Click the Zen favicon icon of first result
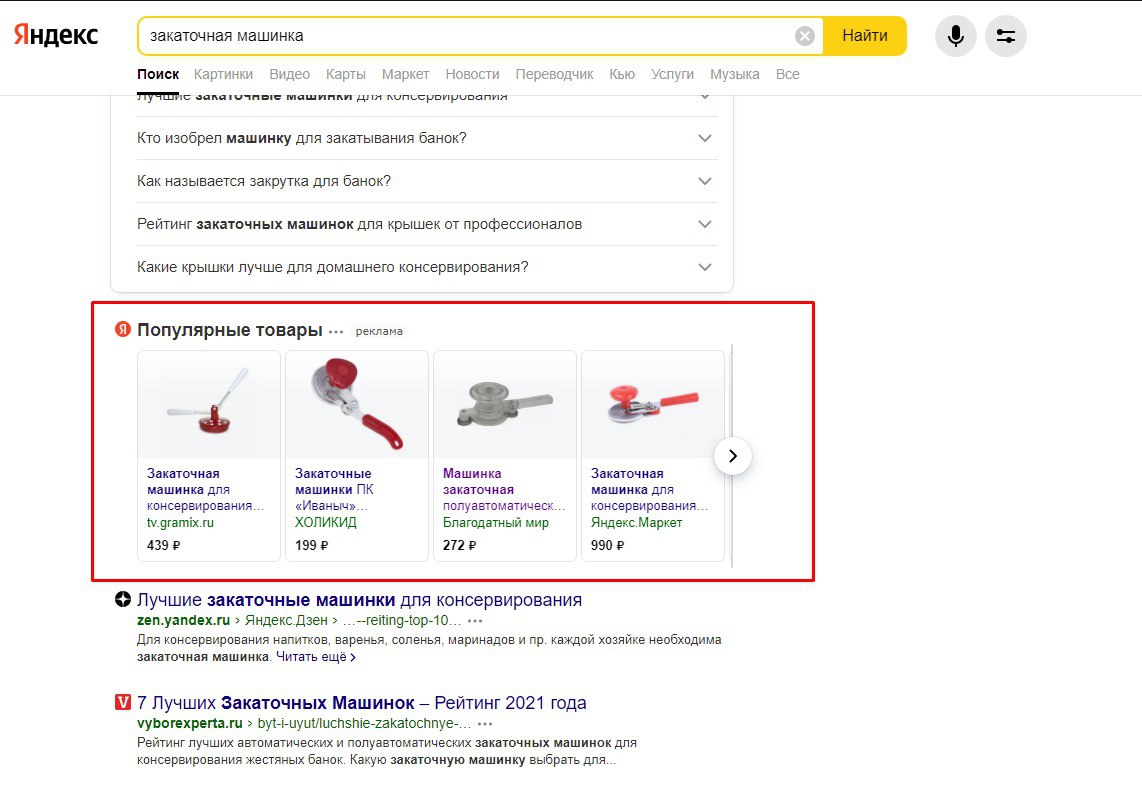 [x=123, y=600]
